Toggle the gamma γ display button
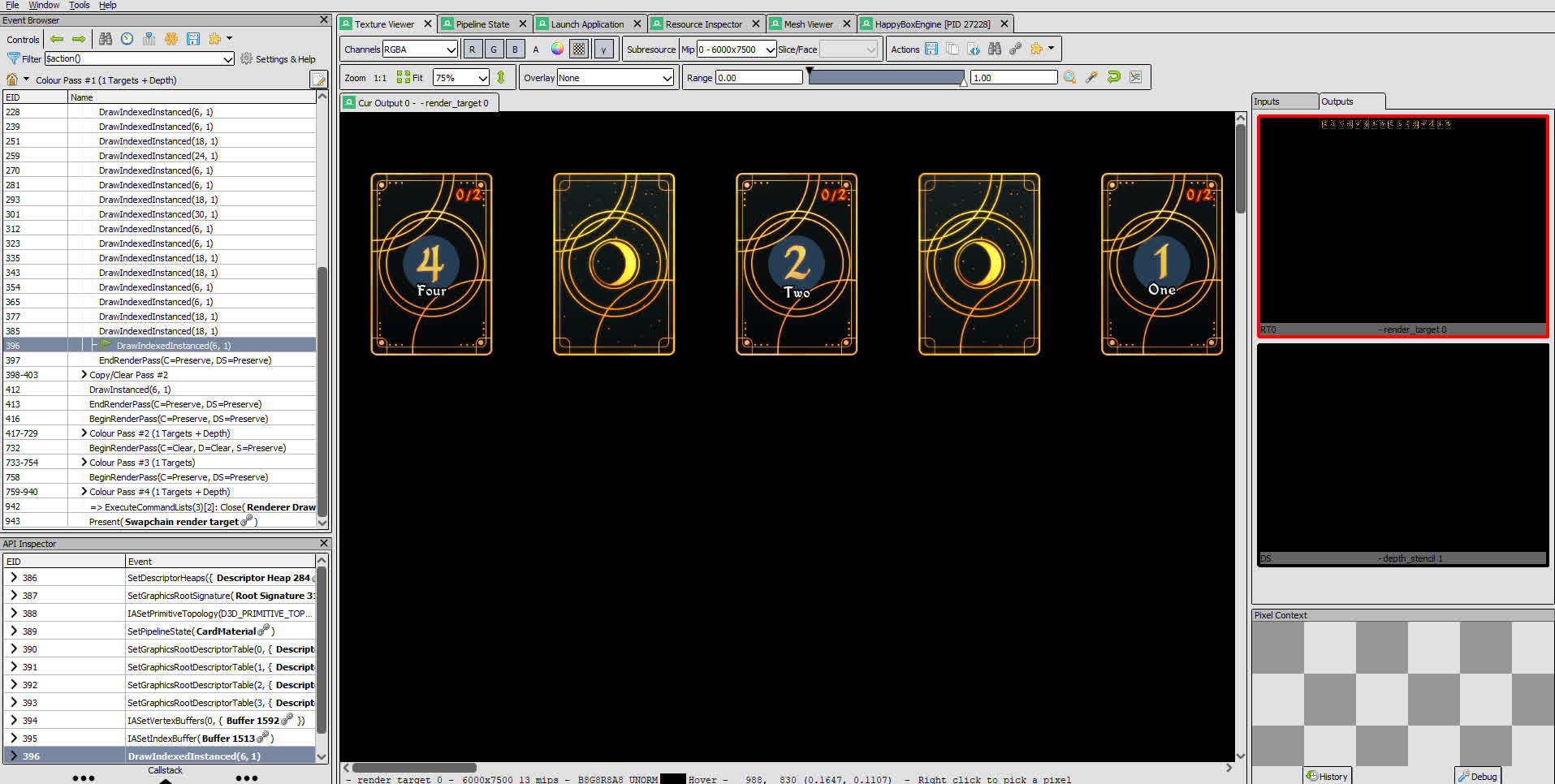Image resolution: width=1555 pixels, height=784 pixels. (603, 49)
